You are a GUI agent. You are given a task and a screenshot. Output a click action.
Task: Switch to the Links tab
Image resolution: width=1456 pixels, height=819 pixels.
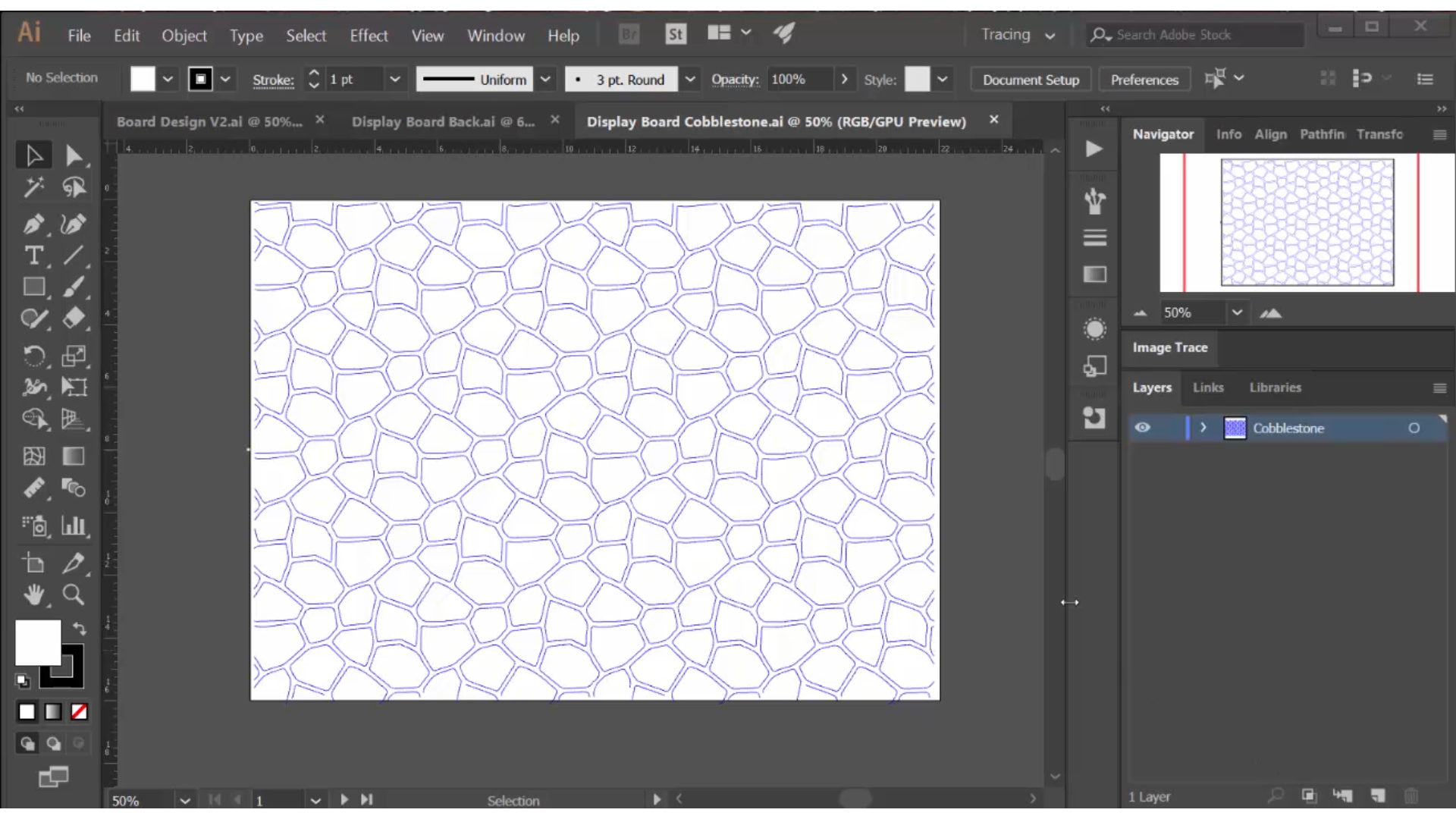[x=1208, y=387]
